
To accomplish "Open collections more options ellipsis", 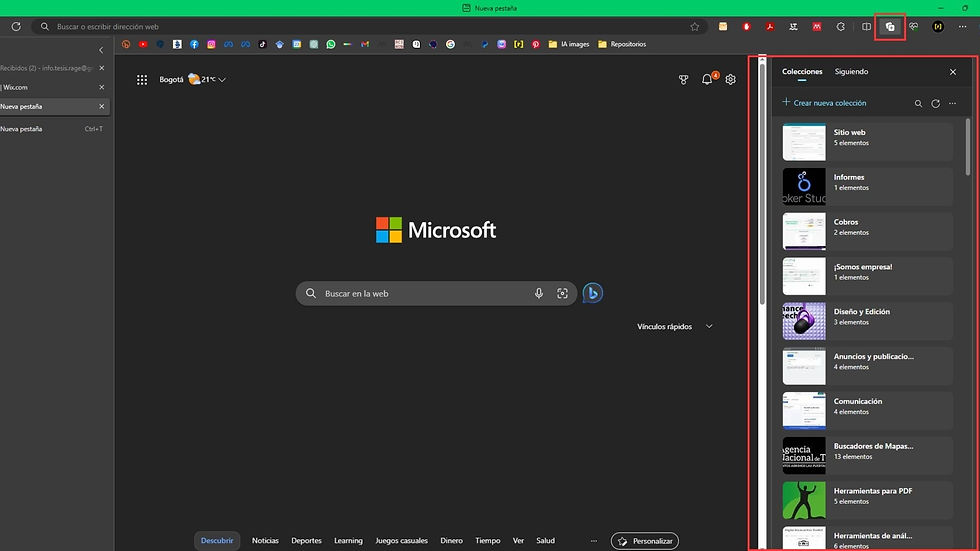I will [x=952, y=104].
